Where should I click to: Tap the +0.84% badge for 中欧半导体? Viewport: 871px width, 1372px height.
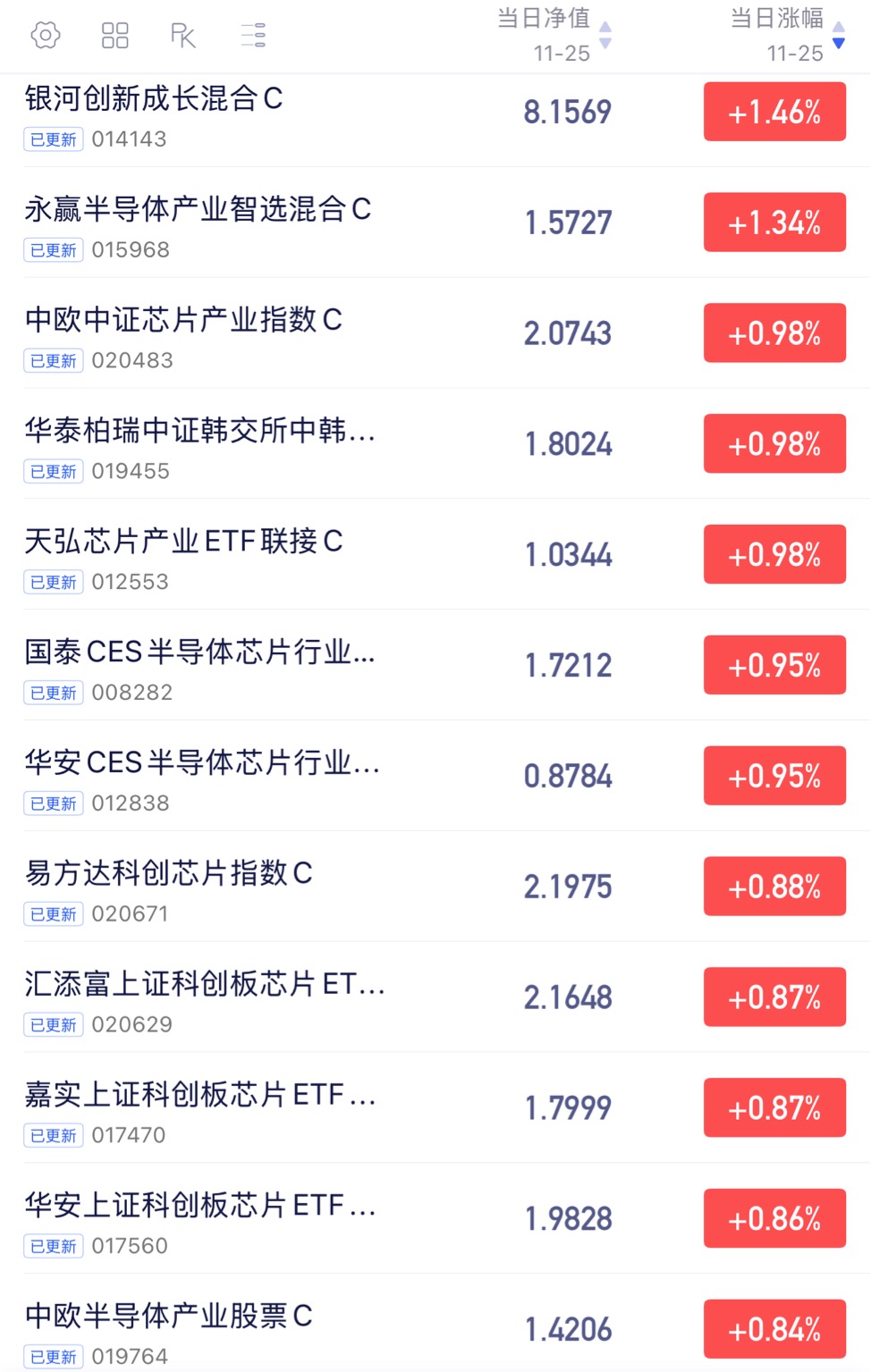(774, 1329)
